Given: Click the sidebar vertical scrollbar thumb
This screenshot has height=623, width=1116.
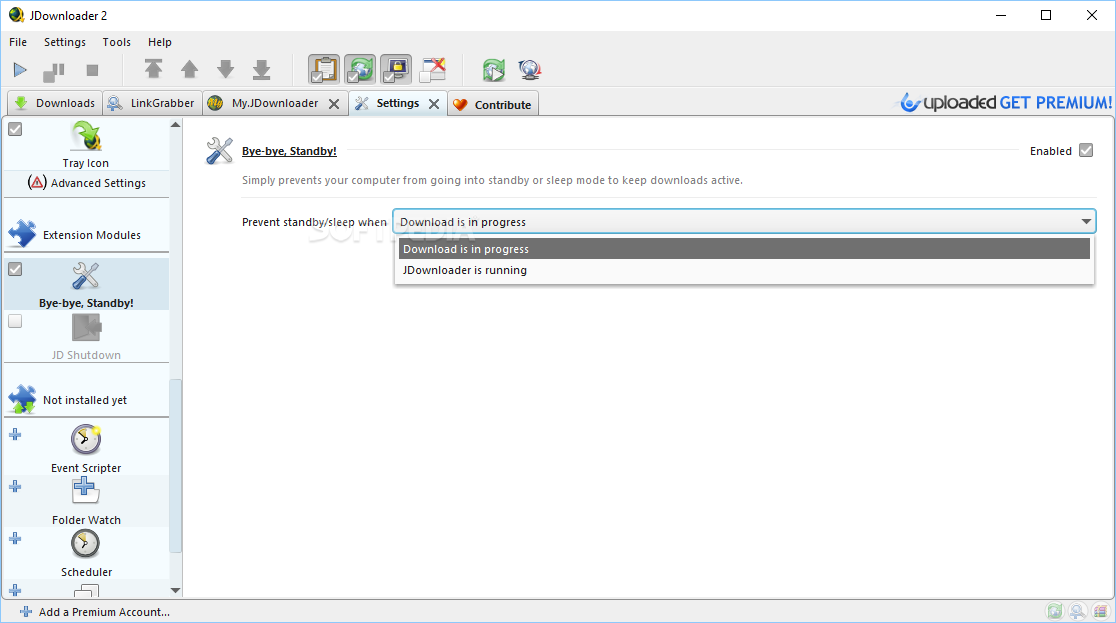Looking at the screenshot, I should coord(176,466).
